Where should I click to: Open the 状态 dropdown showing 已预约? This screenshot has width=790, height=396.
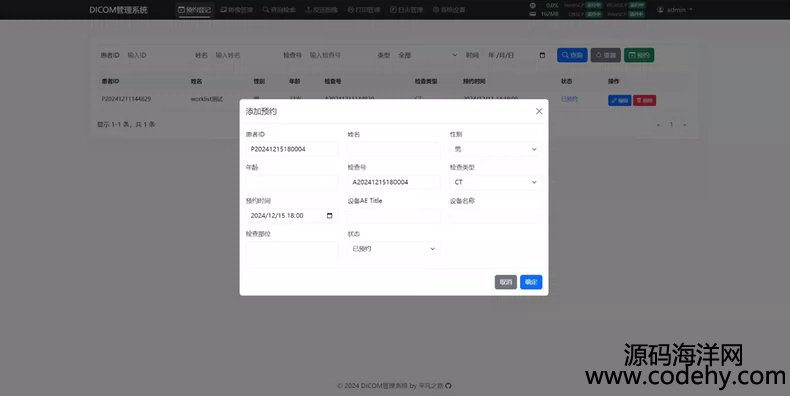pos(394,249)
